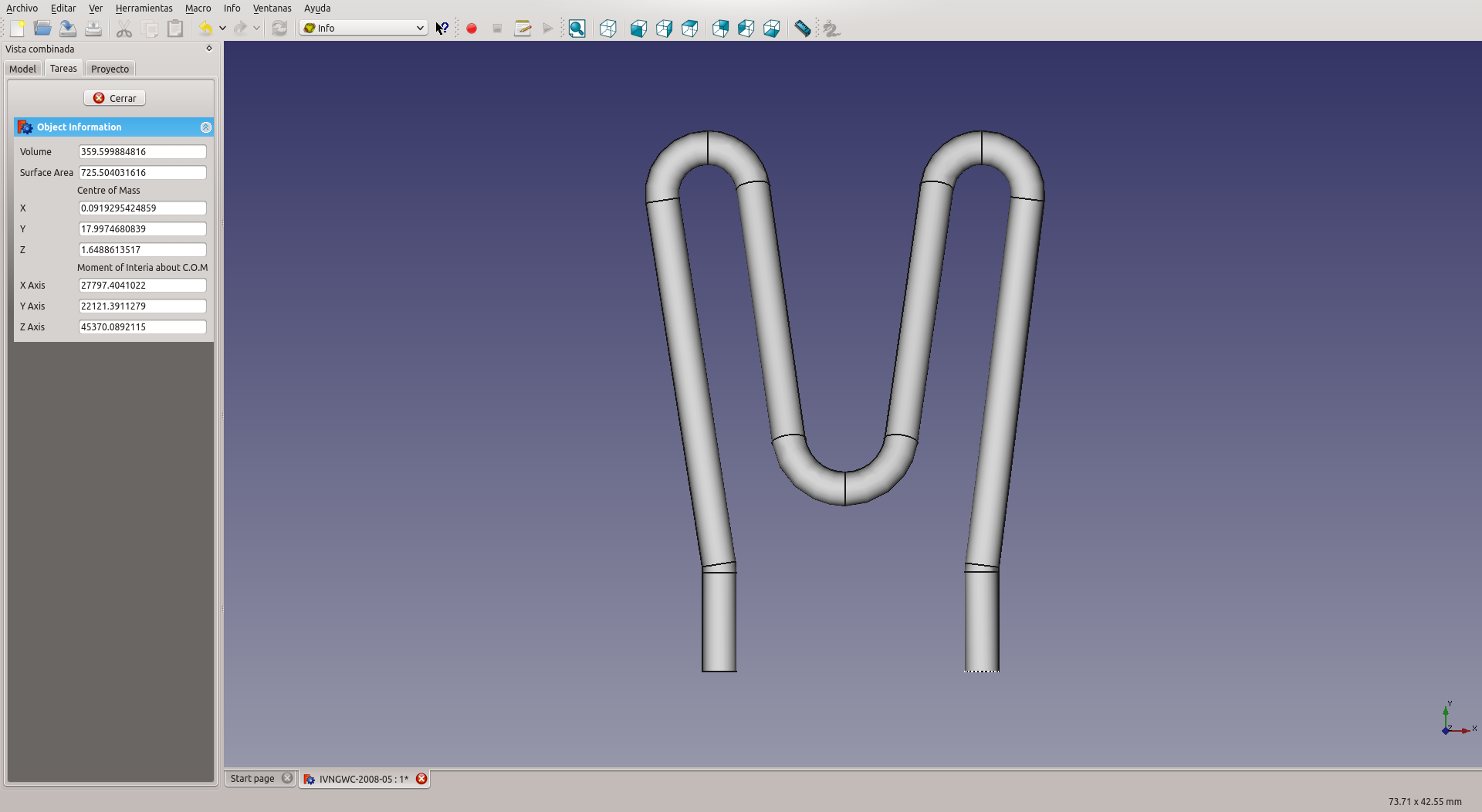
Task: Open the Info workbench selector dropdown
Action: tap(364, 28)
